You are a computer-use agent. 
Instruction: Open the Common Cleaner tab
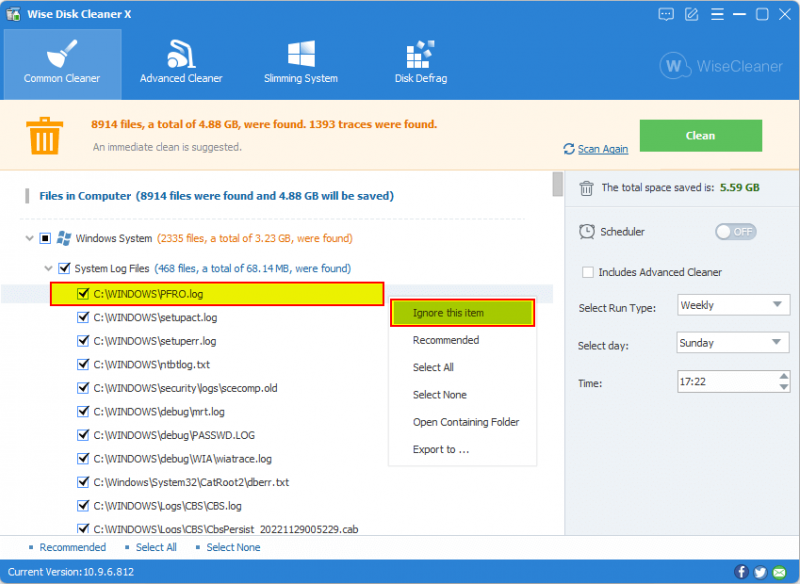[62, 64]
